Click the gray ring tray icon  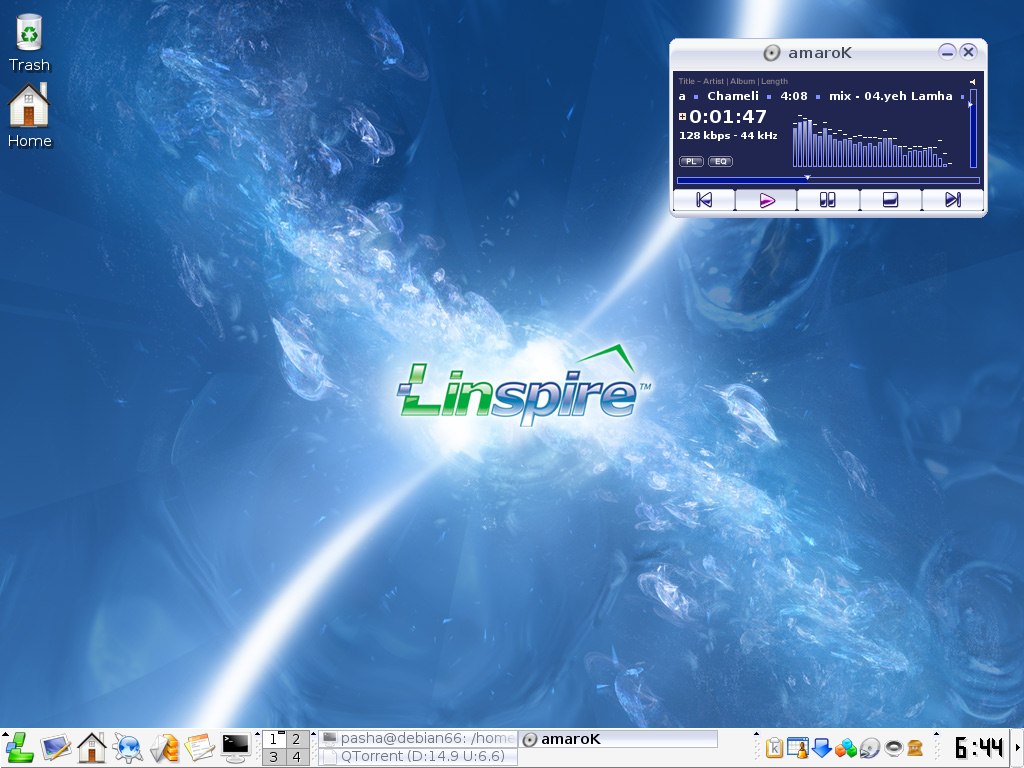[x=893, y=748]
